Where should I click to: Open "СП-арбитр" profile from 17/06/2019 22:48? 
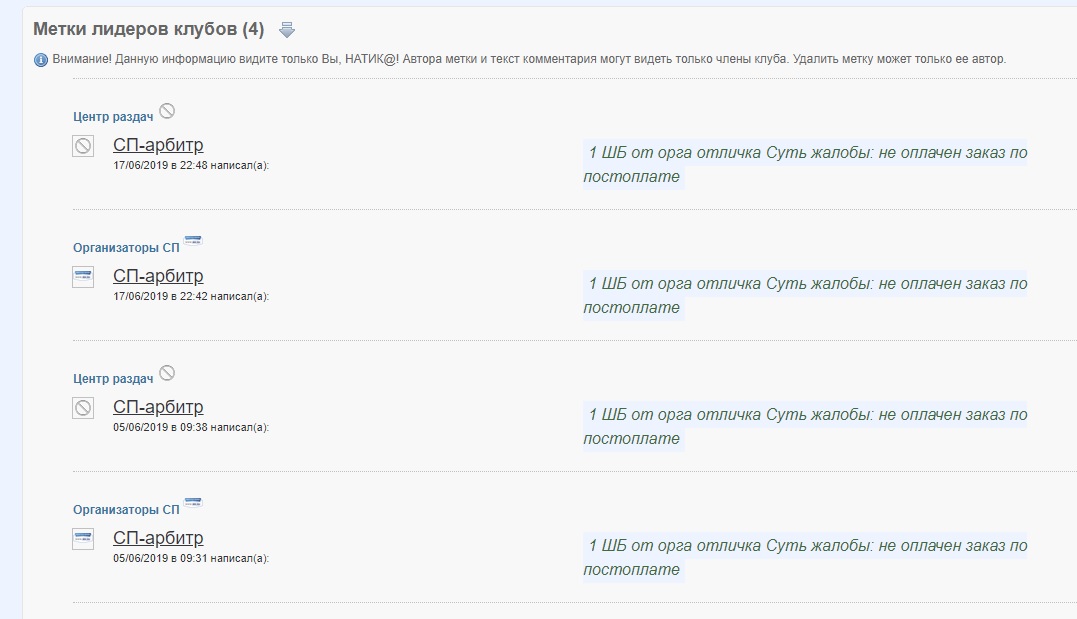(158, 145)
